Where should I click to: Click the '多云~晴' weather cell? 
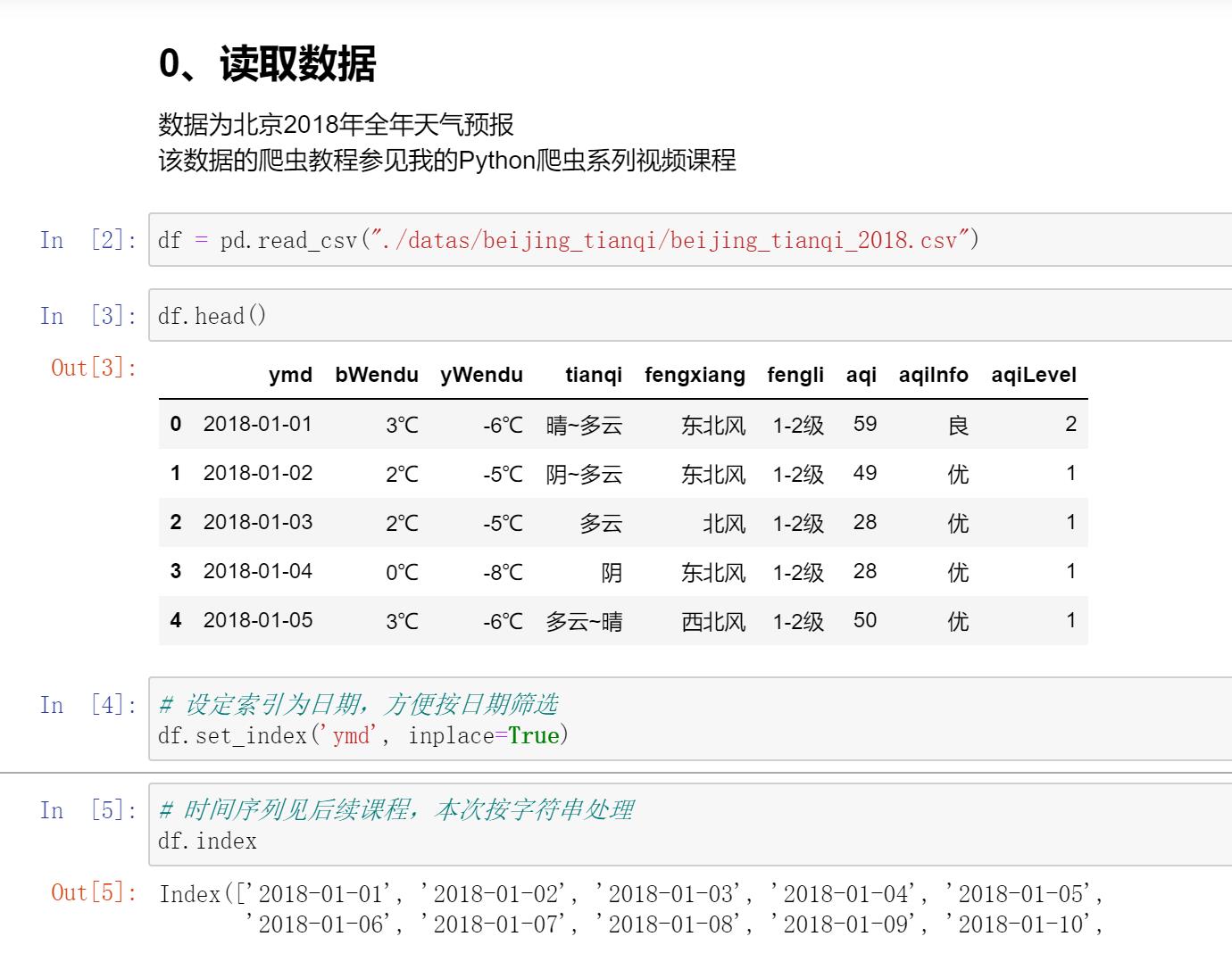pos(584,621)
